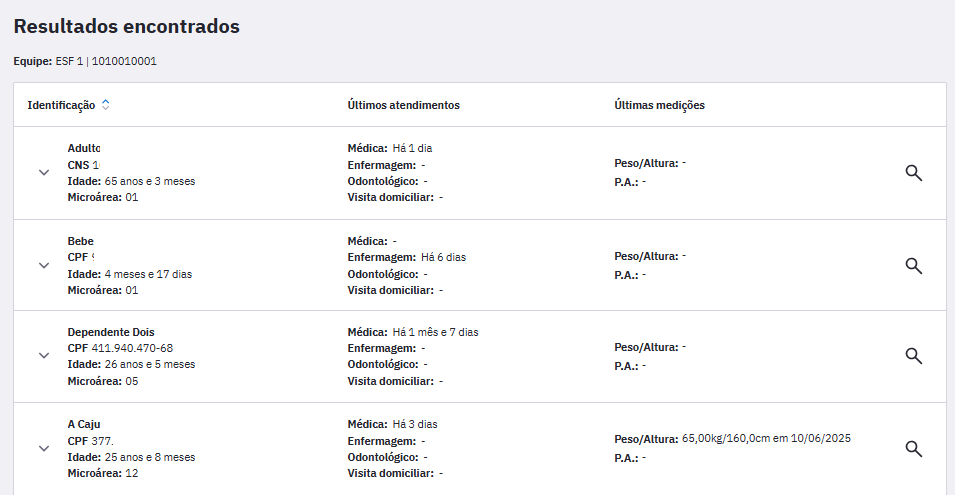Click the Identificação column header
The height and width of the screenshot is (495, 955).
click(x=61, y=105)
